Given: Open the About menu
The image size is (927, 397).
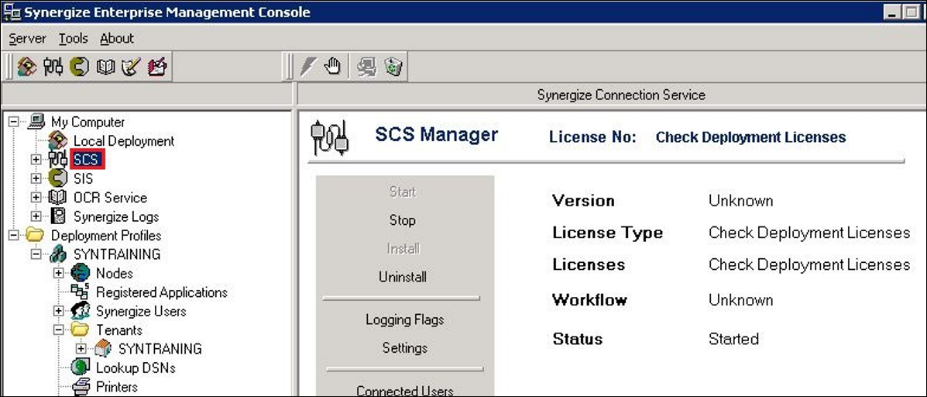Looking at the screenshot, I should click(116, 38).
